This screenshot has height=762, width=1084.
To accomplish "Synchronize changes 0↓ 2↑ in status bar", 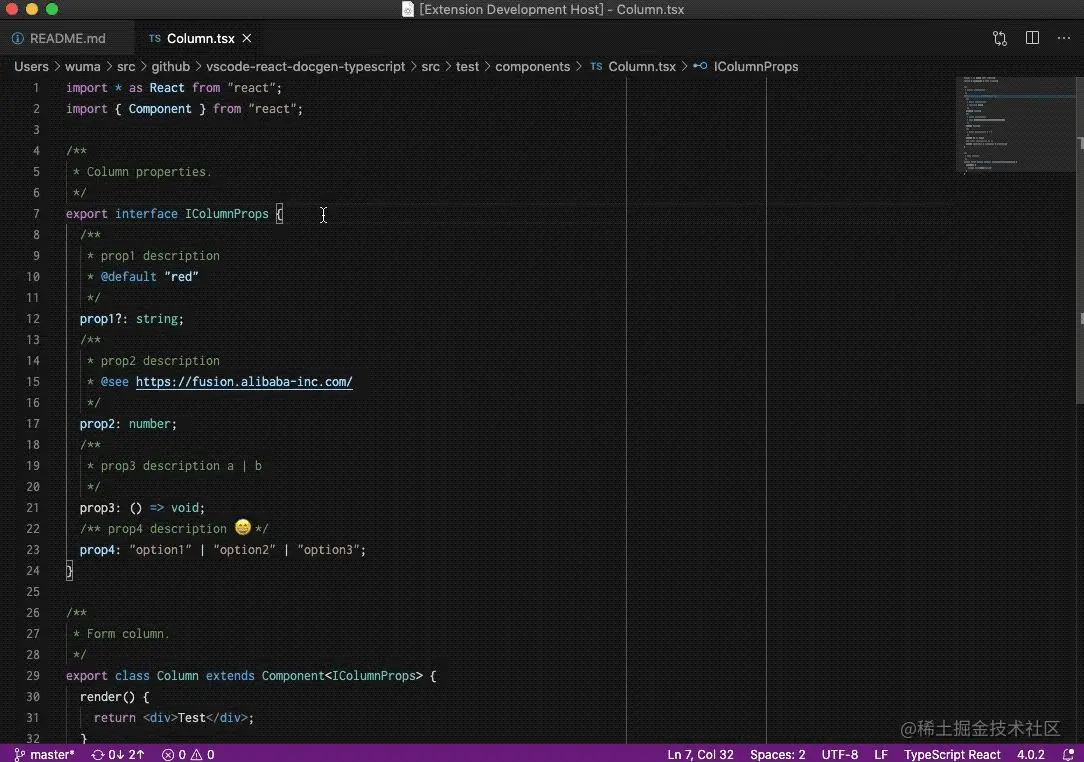I will click(x=118, y=754).
